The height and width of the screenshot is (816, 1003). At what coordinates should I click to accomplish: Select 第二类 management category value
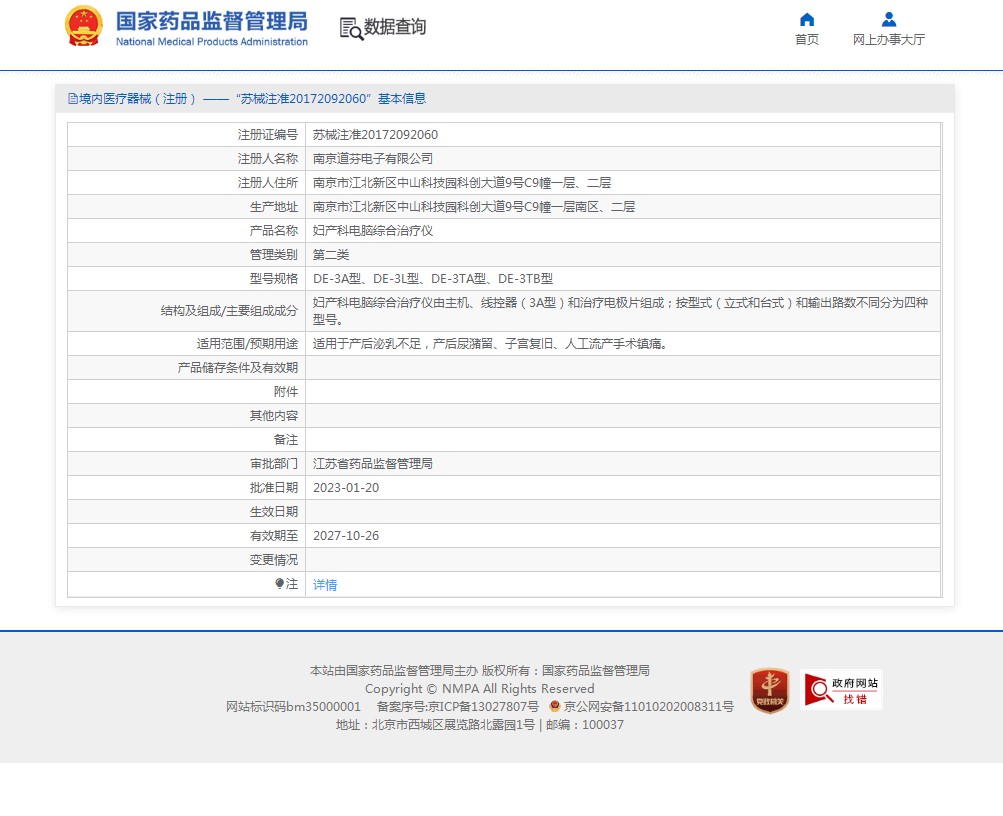(x=331, y=255)
